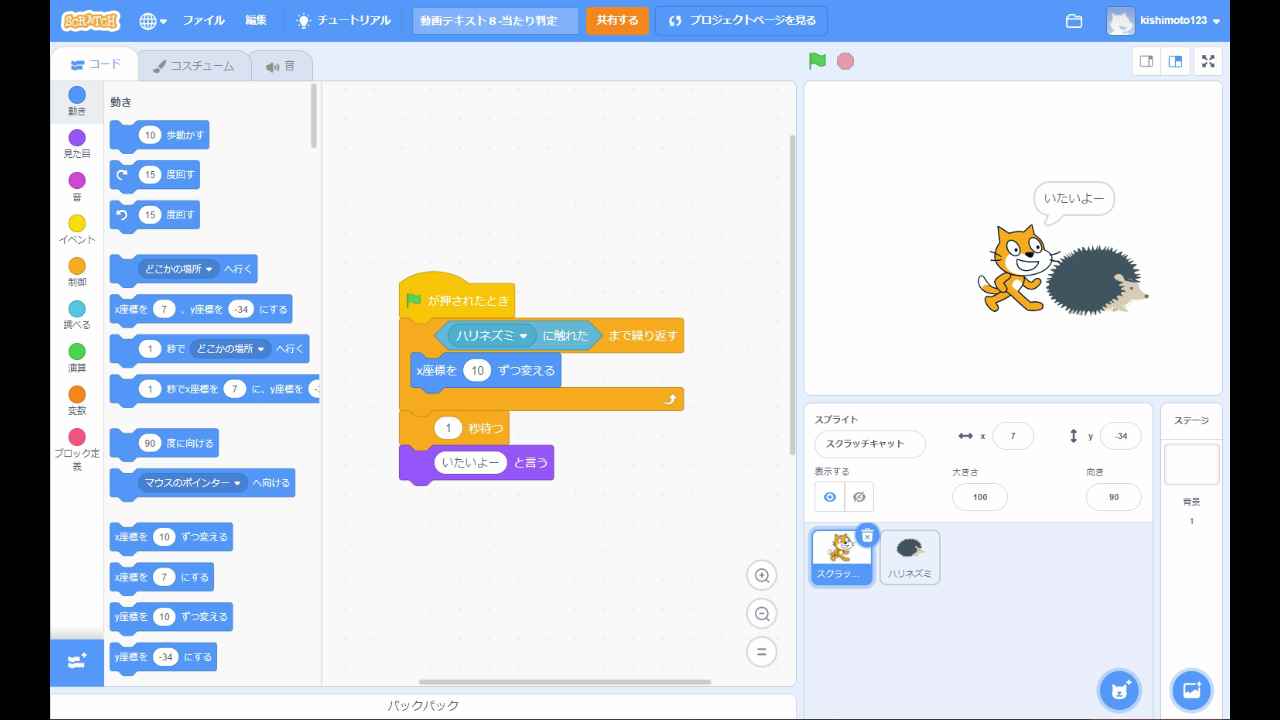1280x720 pixels.
Task: Show the sprite with eye icon
Action: 829,497
